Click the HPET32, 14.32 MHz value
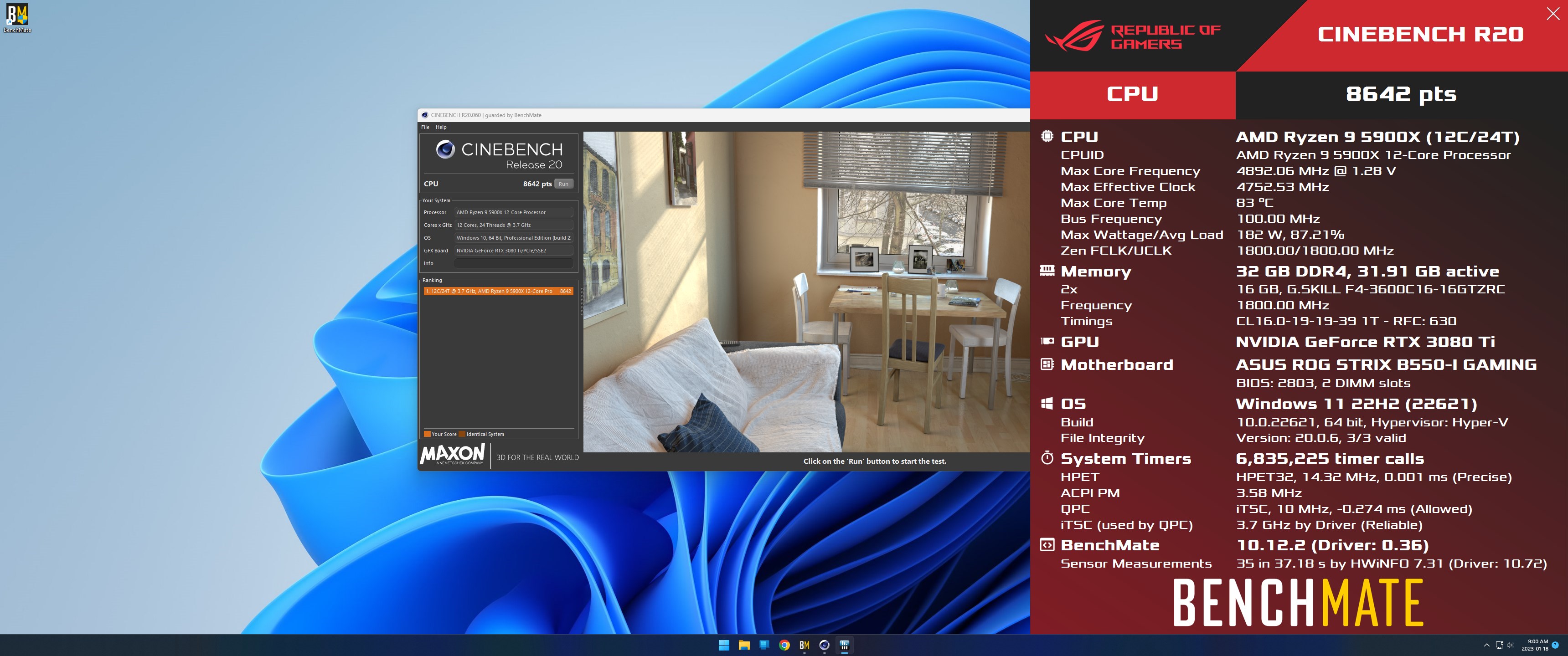Screen dimensions: 1568x656 click(1374, 477)
